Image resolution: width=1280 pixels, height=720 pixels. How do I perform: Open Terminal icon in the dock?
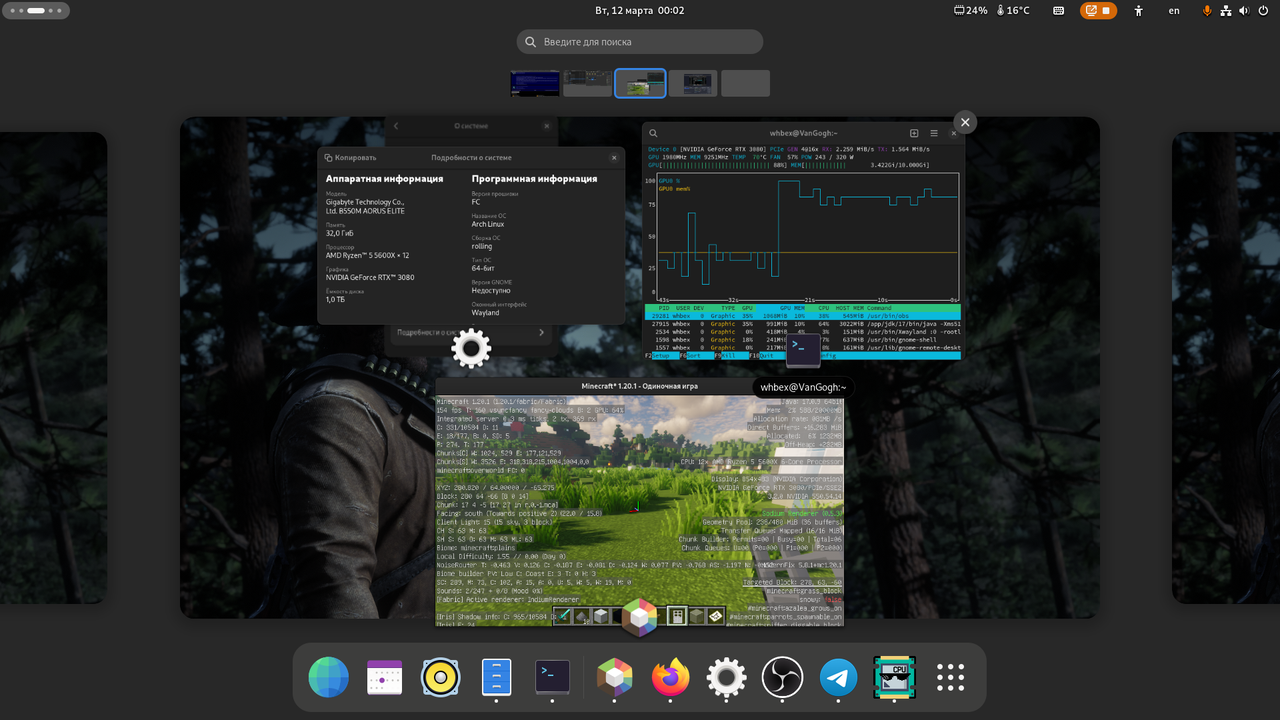pyautogui.click(x=553, y=677)
